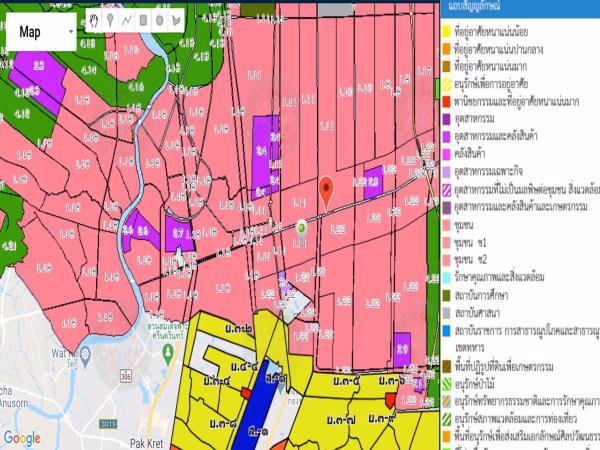
Task: Click legend entry ชุมชน ช2
Action: point(471,260)
